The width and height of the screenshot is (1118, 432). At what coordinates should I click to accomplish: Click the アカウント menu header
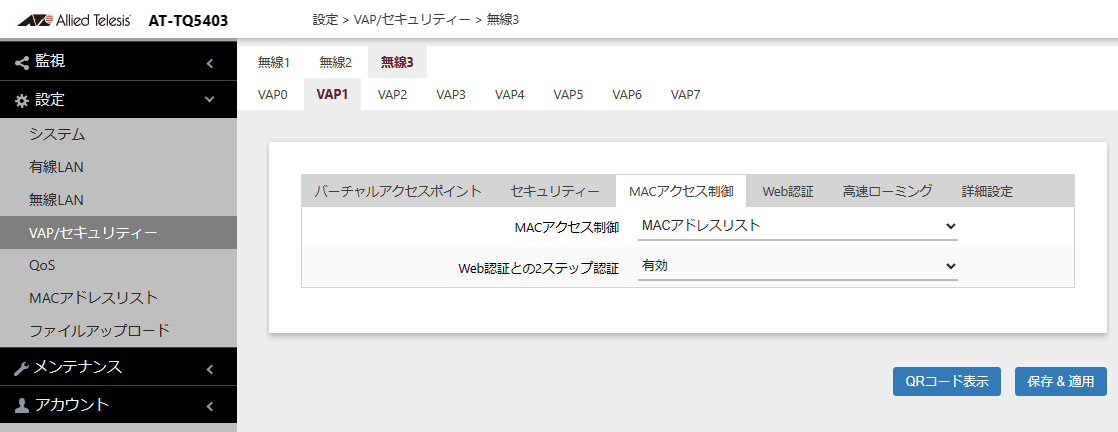point(118,406)
